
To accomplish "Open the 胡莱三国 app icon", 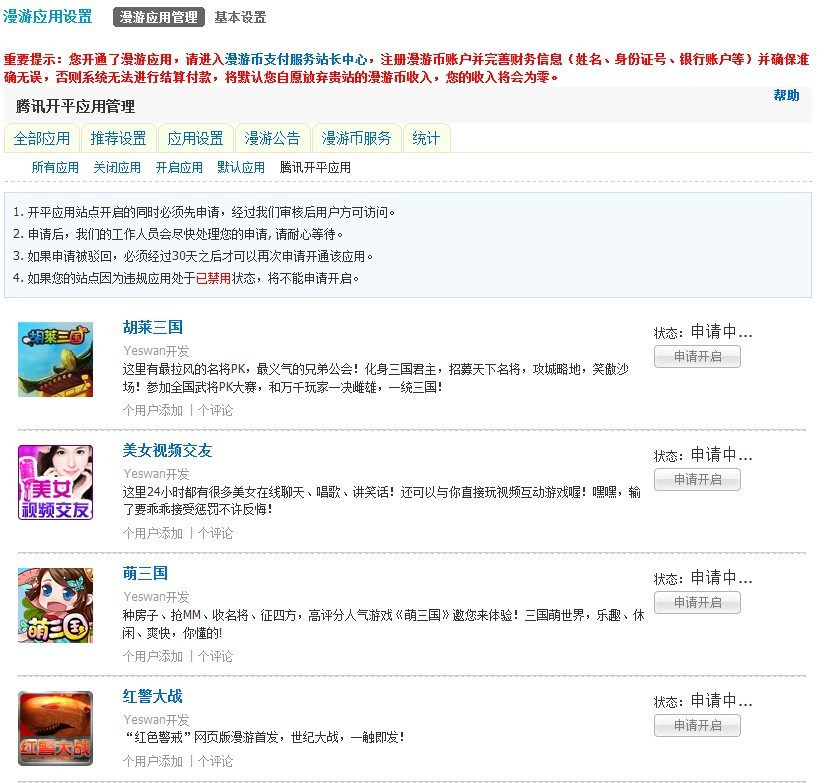I will 55,360.
